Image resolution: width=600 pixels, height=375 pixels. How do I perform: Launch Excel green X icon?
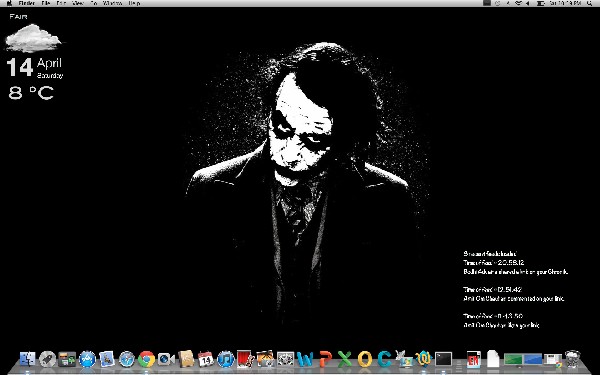(x=344, y=359)
